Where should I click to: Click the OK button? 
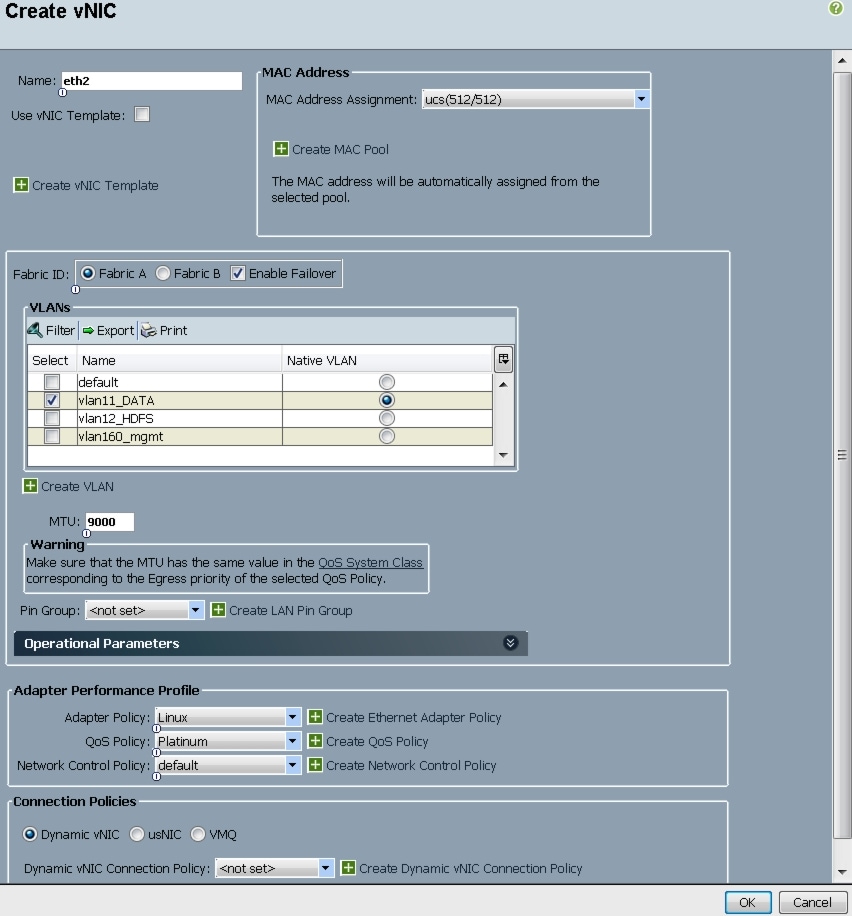[x=747, y=902]
